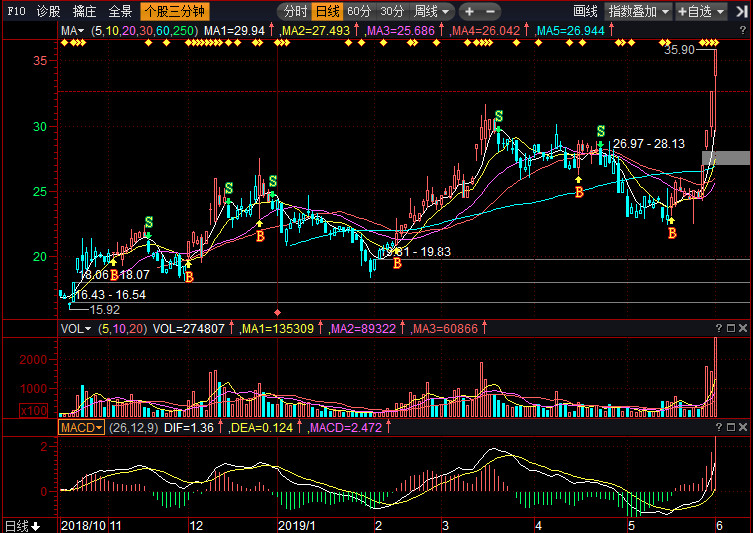The image size is (753, 533).
Task: Click help icon in VOL panel
Action: [718, 328]
